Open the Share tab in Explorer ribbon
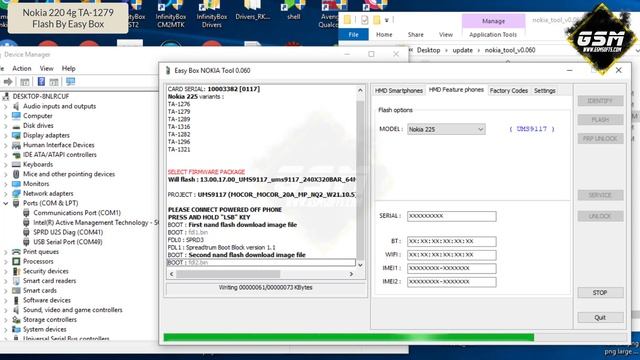The image size is (640, 360). 416,35
